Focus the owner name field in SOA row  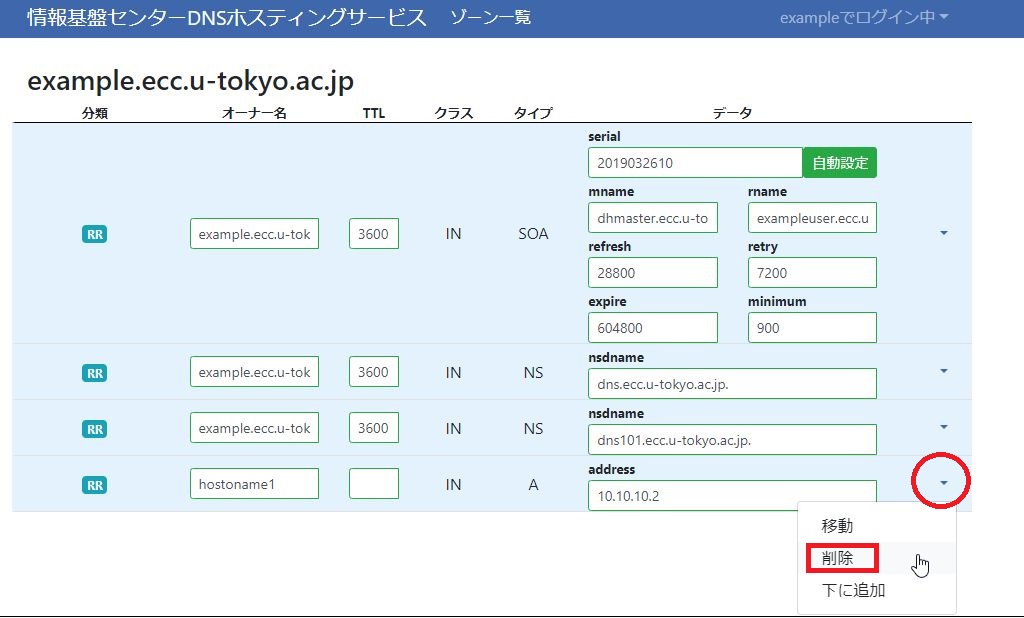point(255,234)
